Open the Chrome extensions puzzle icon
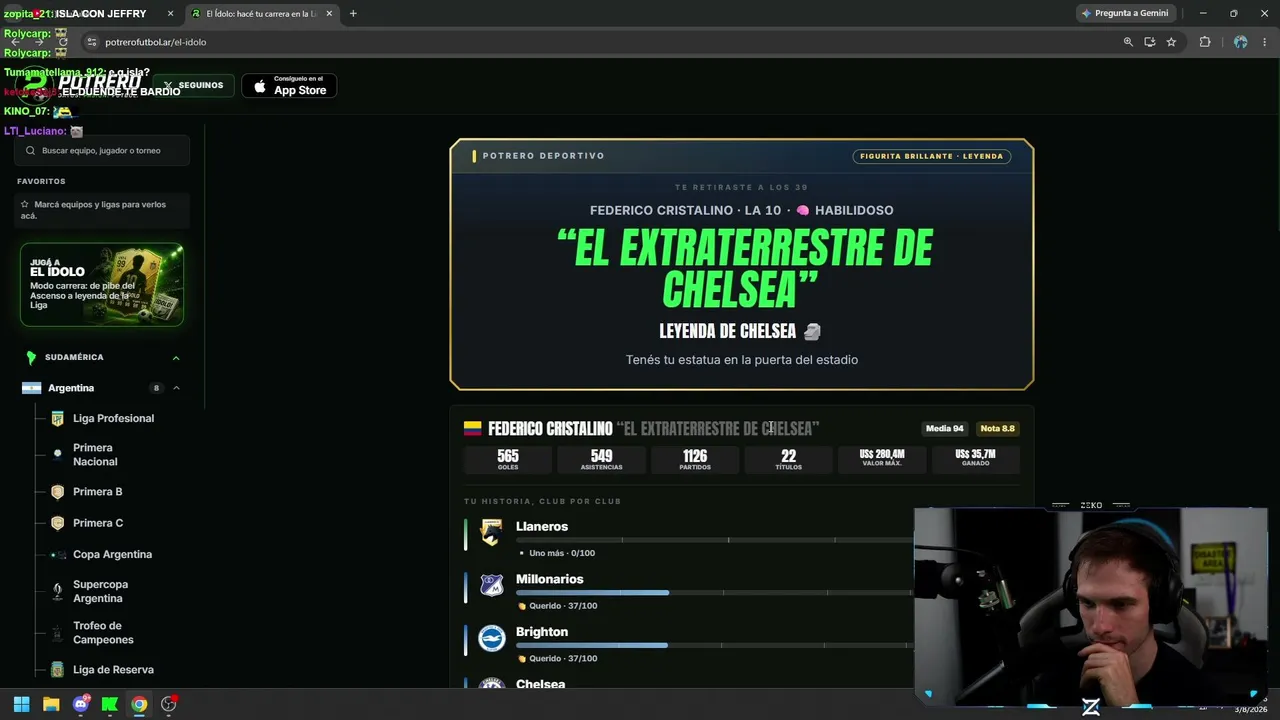The width and height of the screenshot is (1280, 720). click(1205, 42)
